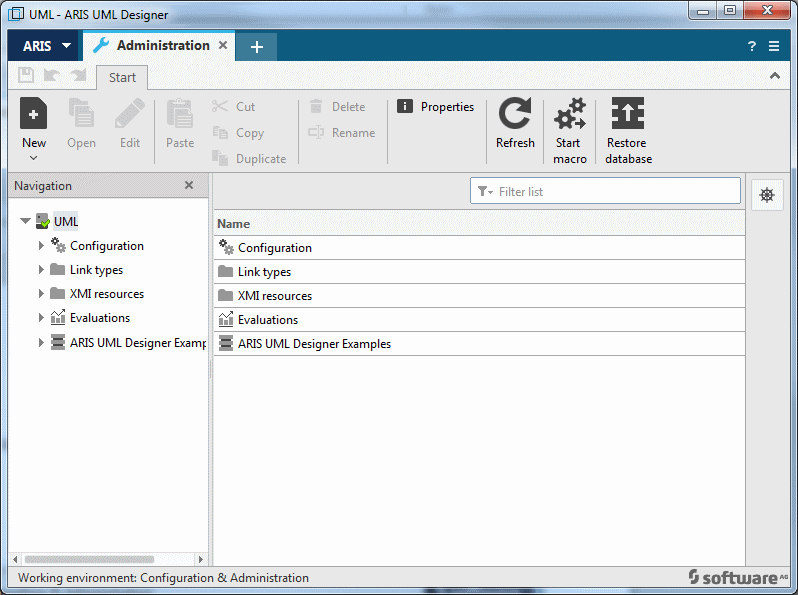Click the Evaluations chart icon in list
798x595 pixels.
pos(225,319)
